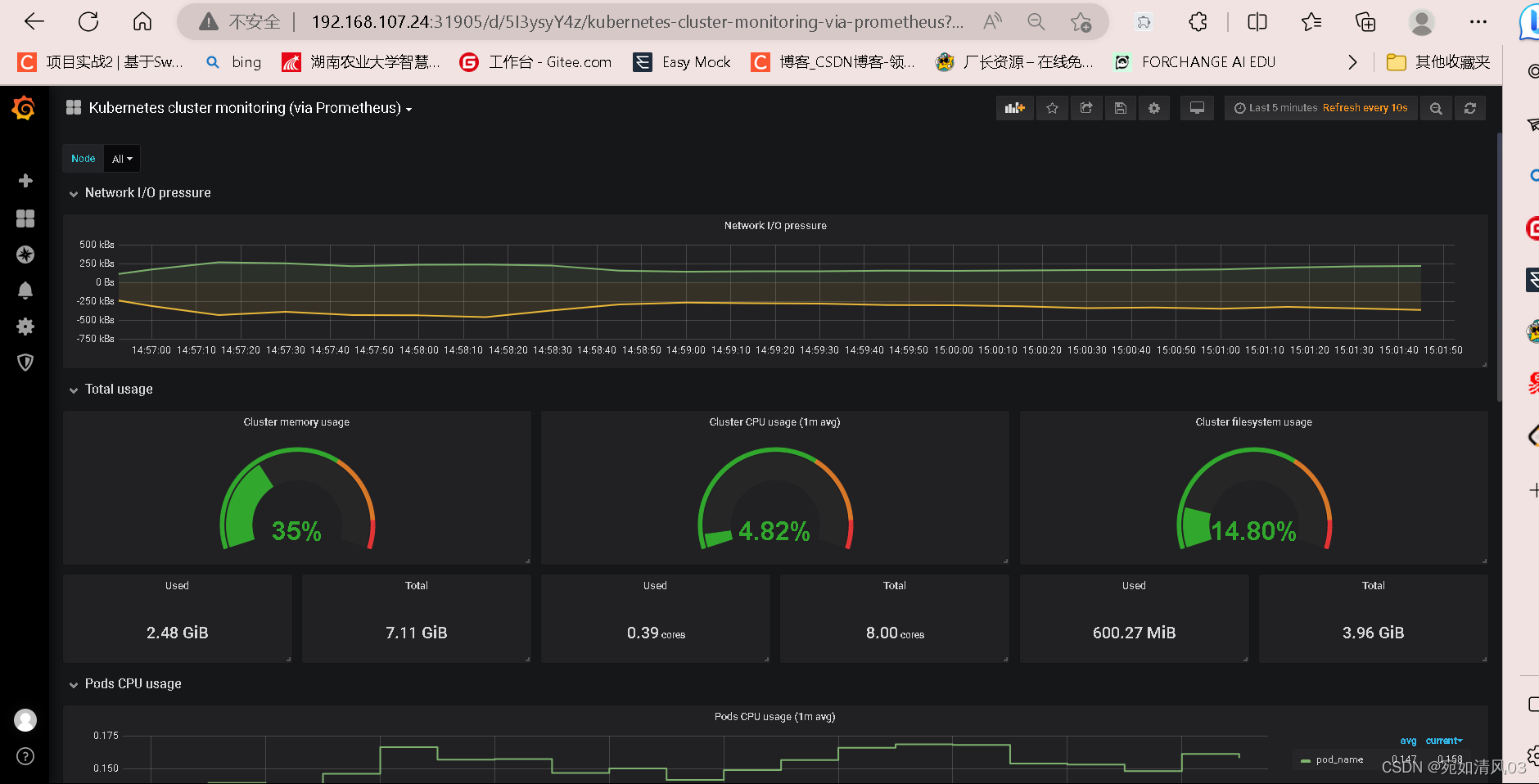
Task: Open the FORCHANGE AI EDU bookmark
Action: click(1195, 62)
